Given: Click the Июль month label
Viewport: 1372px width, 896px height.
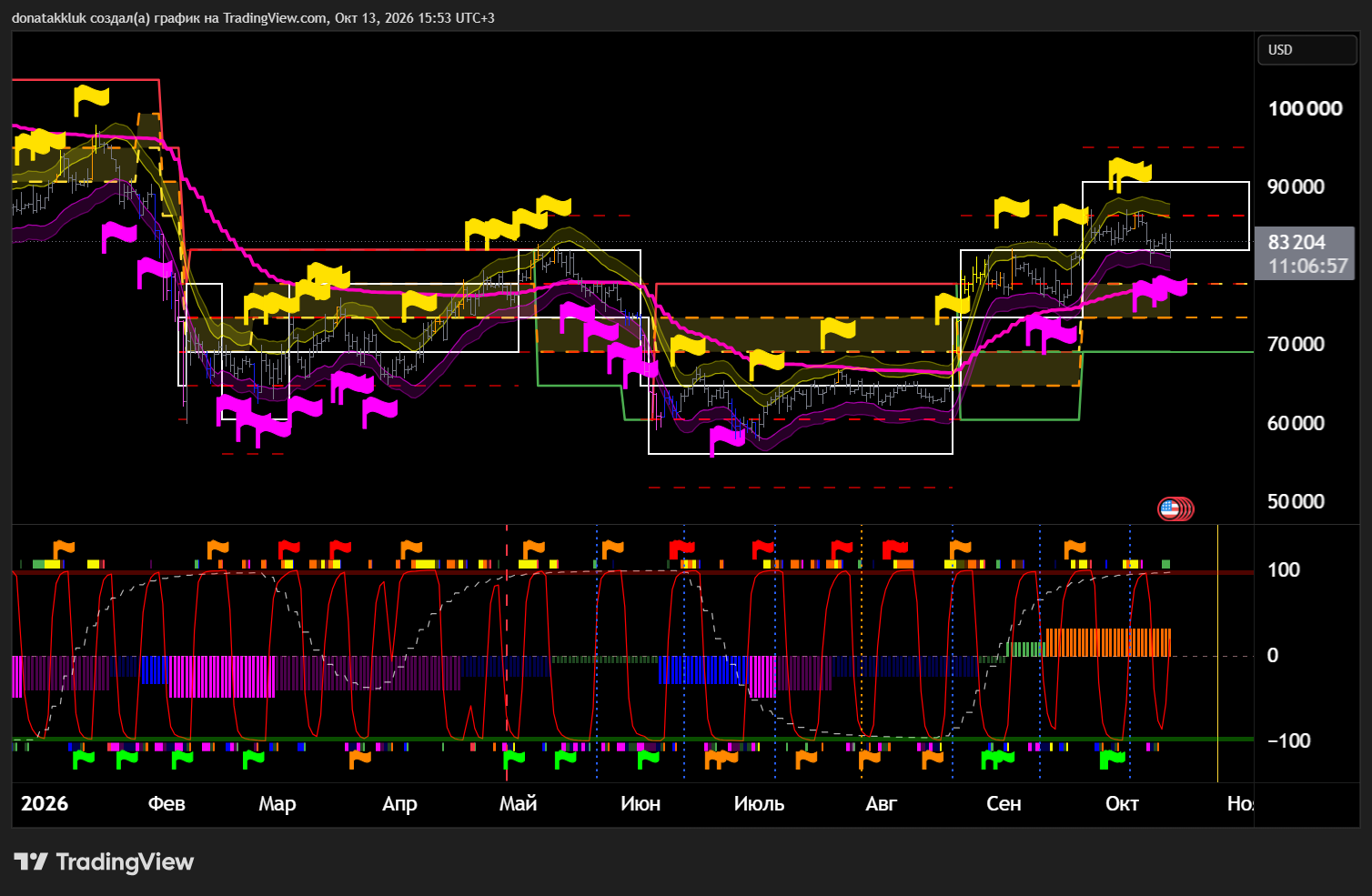Looking at the screenshot, I should 759,803.
